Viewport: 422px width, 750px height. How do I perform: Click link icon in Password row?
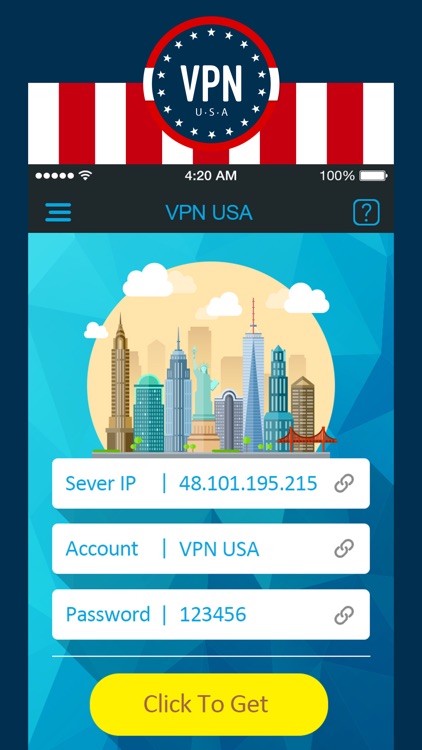pyautogui.click(x=344, y=615)
